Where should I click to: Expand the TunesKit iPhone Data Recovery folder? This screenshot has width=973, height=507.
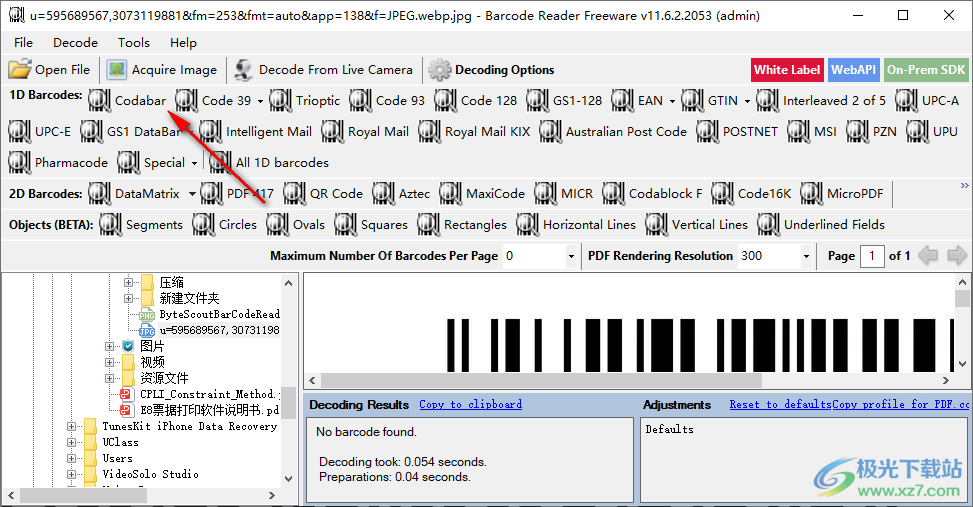click(71, 426)
